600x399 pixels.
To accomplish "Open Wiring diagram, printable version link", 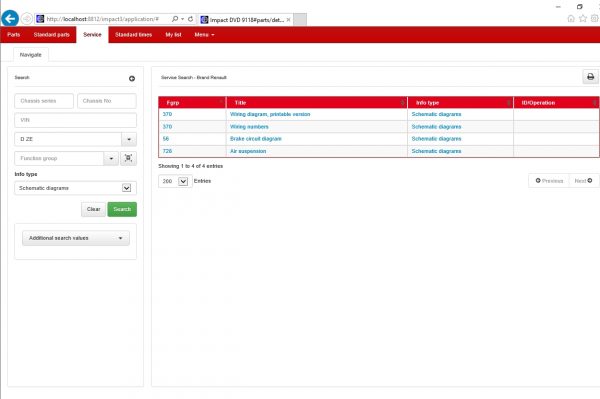I will click(x=270, y=114).
